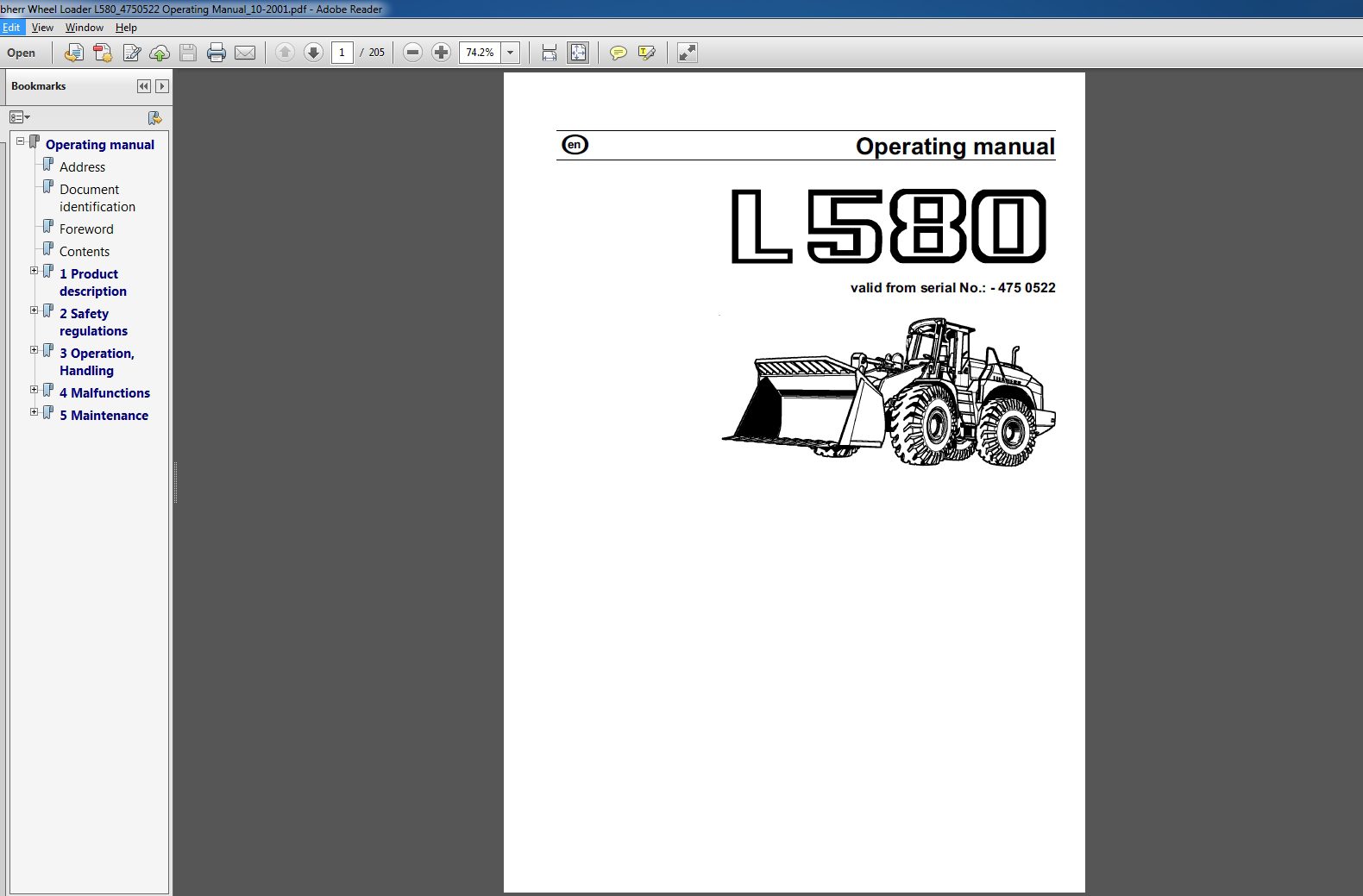Open the 1 Product description bookmark
The width and height of the screenshot is (1363, 896).
[x=93, y=283]
